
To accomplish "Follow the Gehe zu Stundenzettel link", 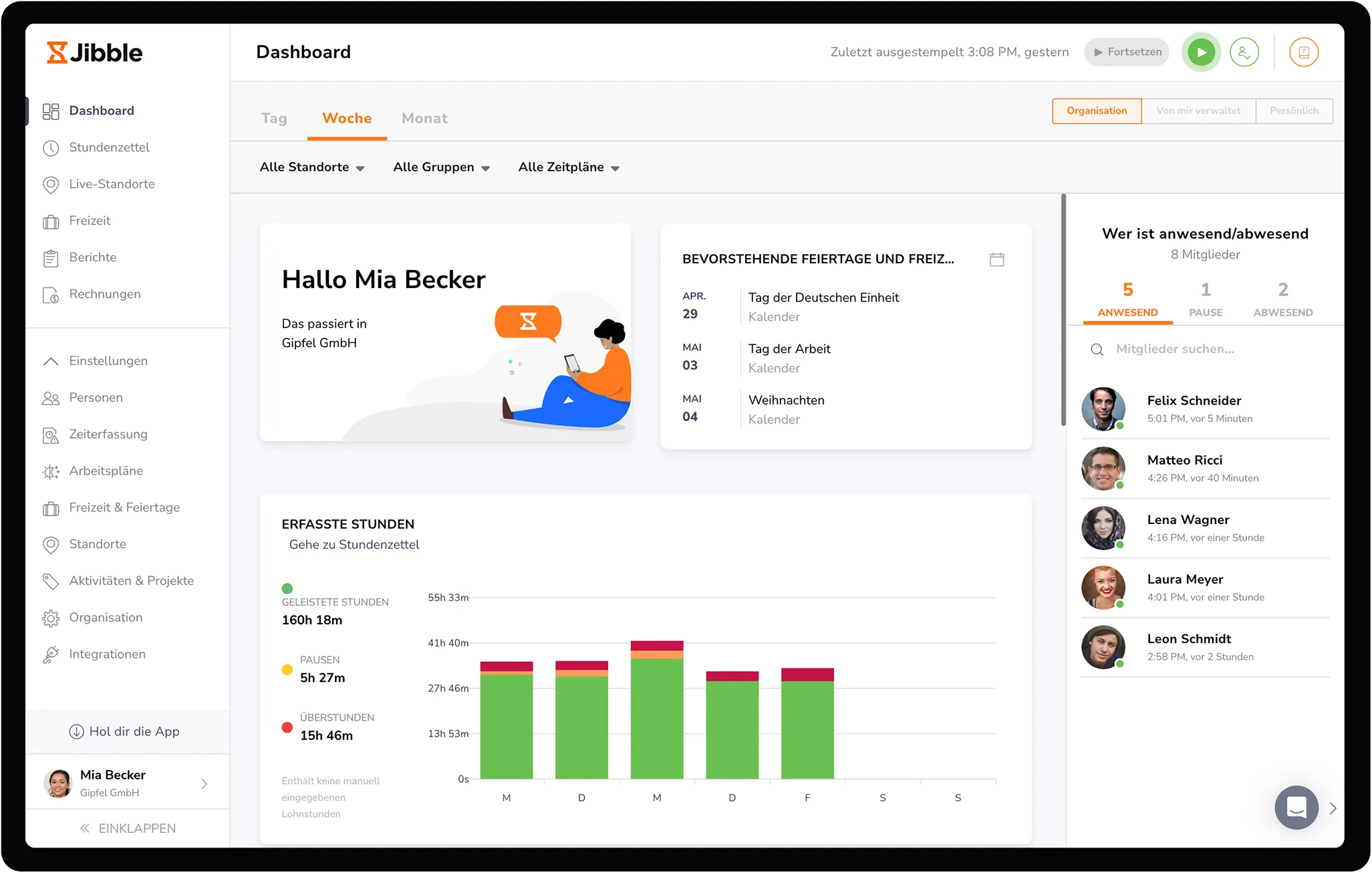I will click(354, 545).
